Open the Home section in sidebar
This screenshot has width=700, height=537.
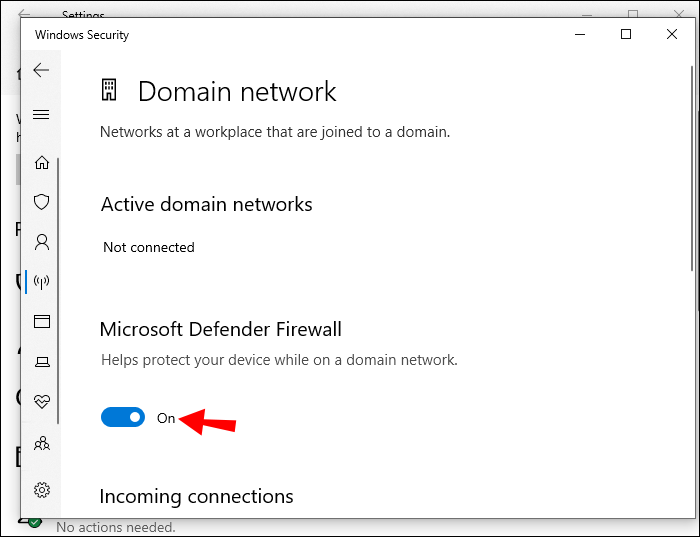click(41, 162)
